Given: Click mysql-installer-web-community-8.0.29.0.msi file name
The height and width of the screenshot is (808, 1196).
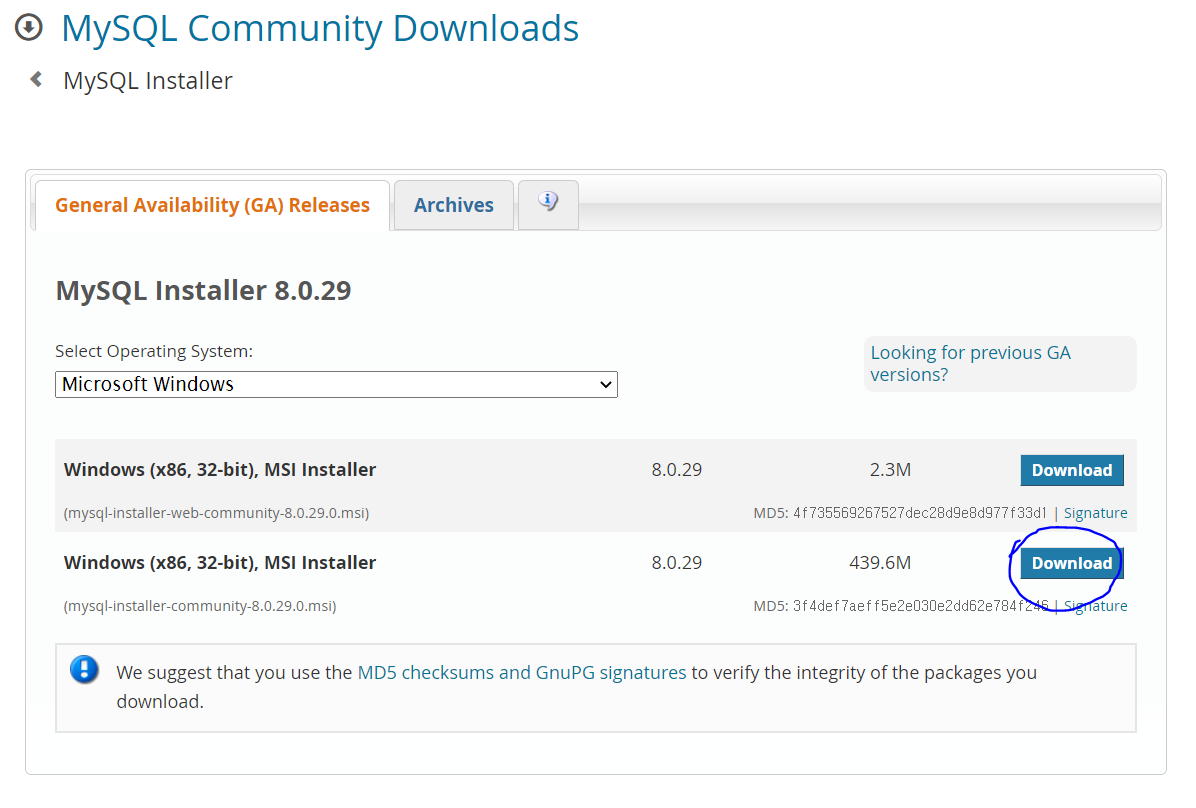Looking at the screenshot, I should (x=217, y=513).
